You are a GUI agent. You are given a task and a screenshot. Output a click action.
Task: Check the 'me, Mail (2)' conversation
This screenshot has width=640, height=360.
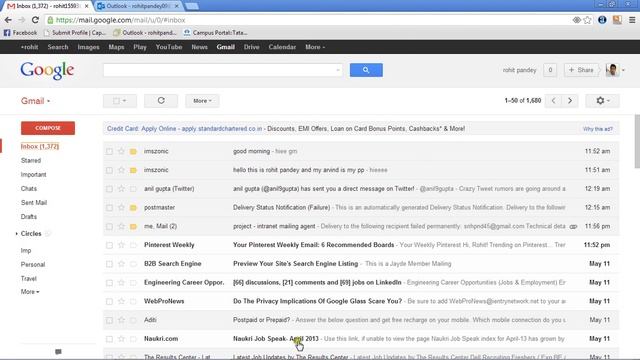click(109, 227)
